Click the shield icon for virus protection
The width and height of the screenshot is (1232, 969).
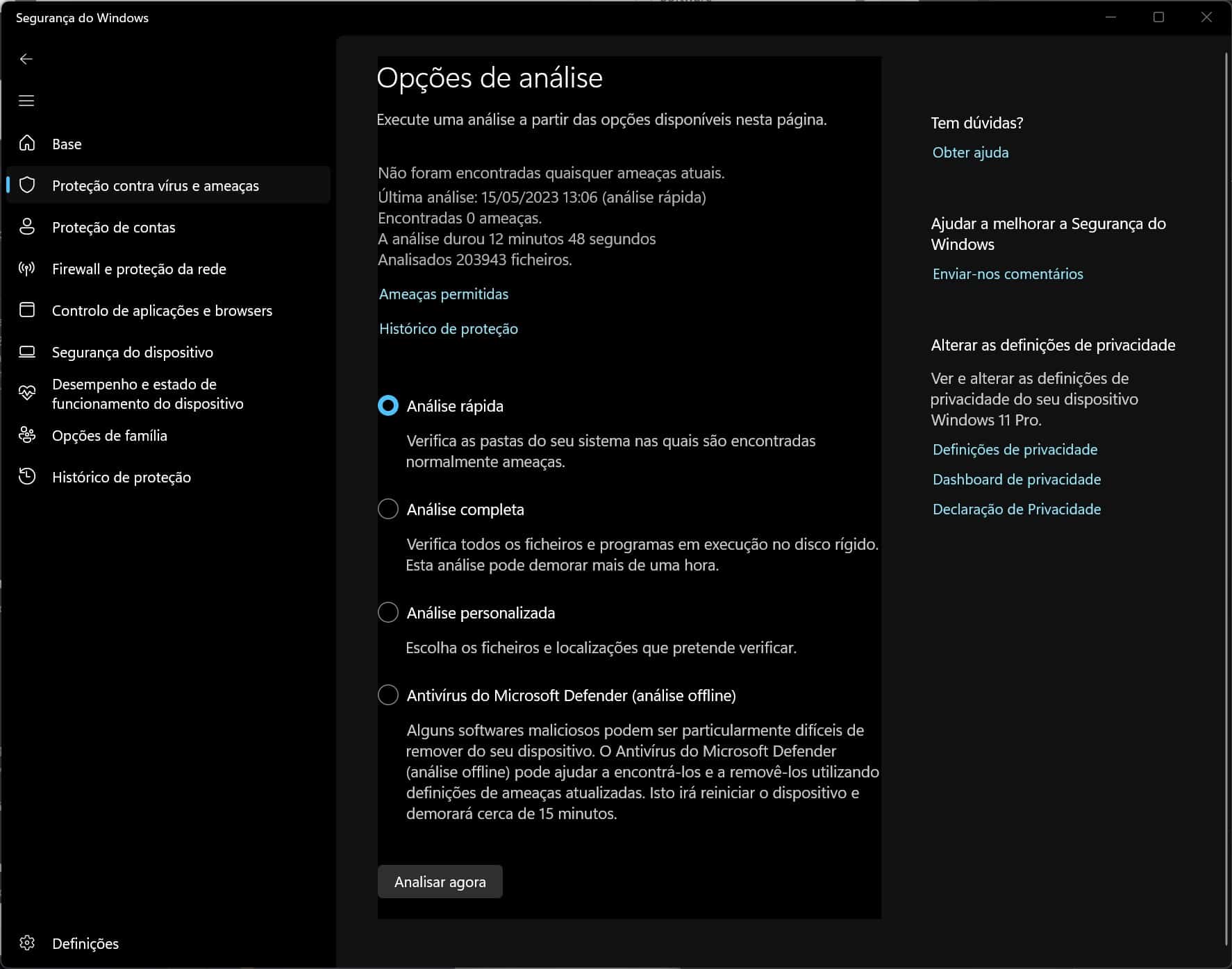[x=27, y=185]
